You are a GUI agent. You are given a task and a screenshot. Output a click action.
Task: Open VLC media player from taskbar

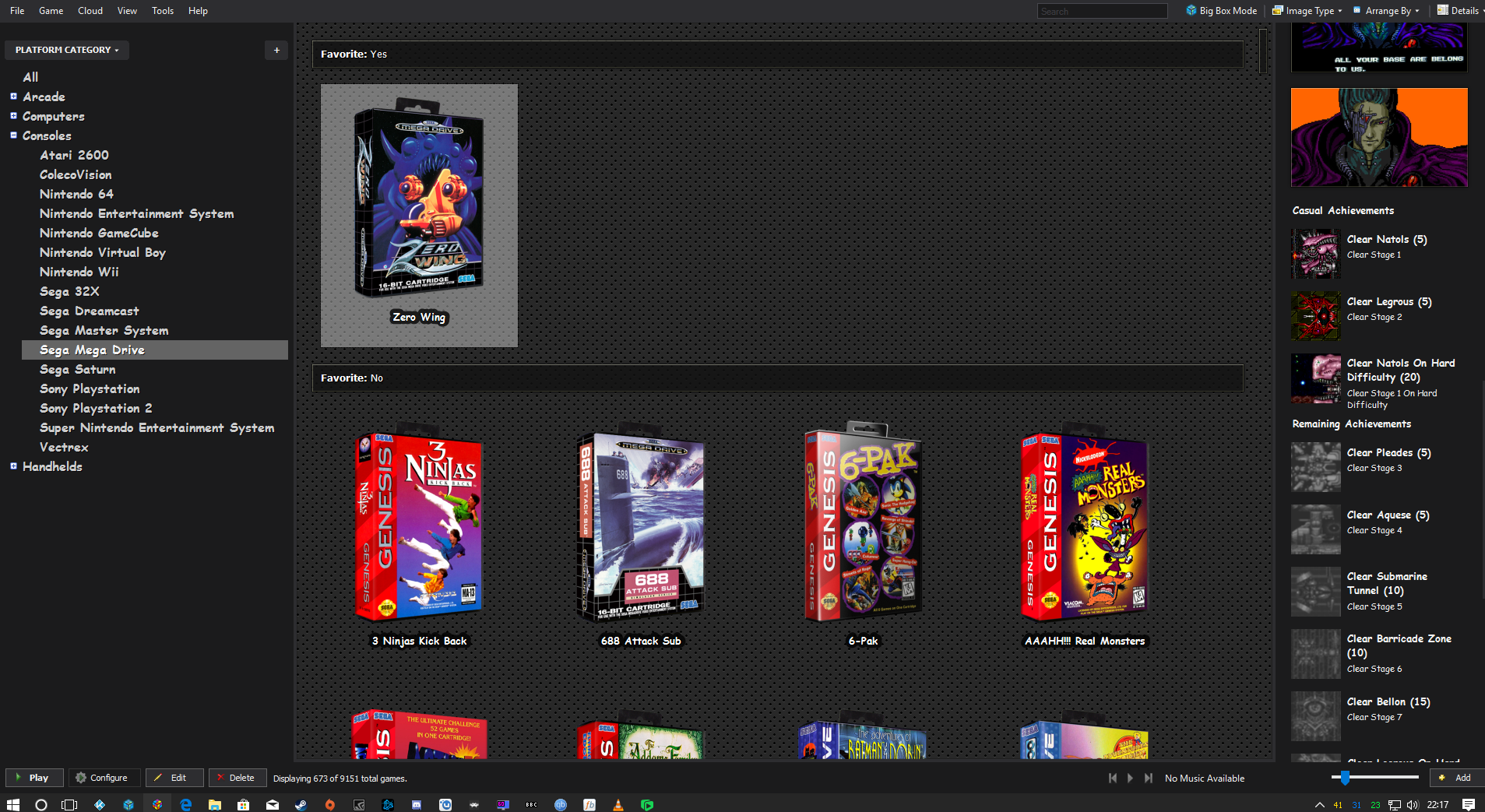pyautogui.click(x=618, y=804)
